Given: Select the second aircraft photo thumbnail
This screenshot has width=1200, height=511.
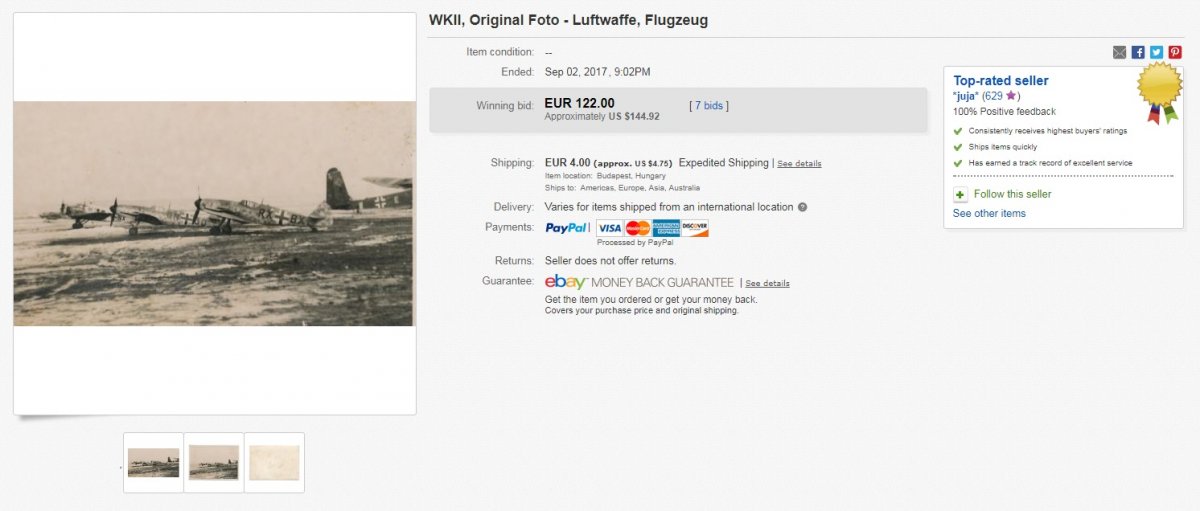Looking at the screenshot, I should [214, 462].
